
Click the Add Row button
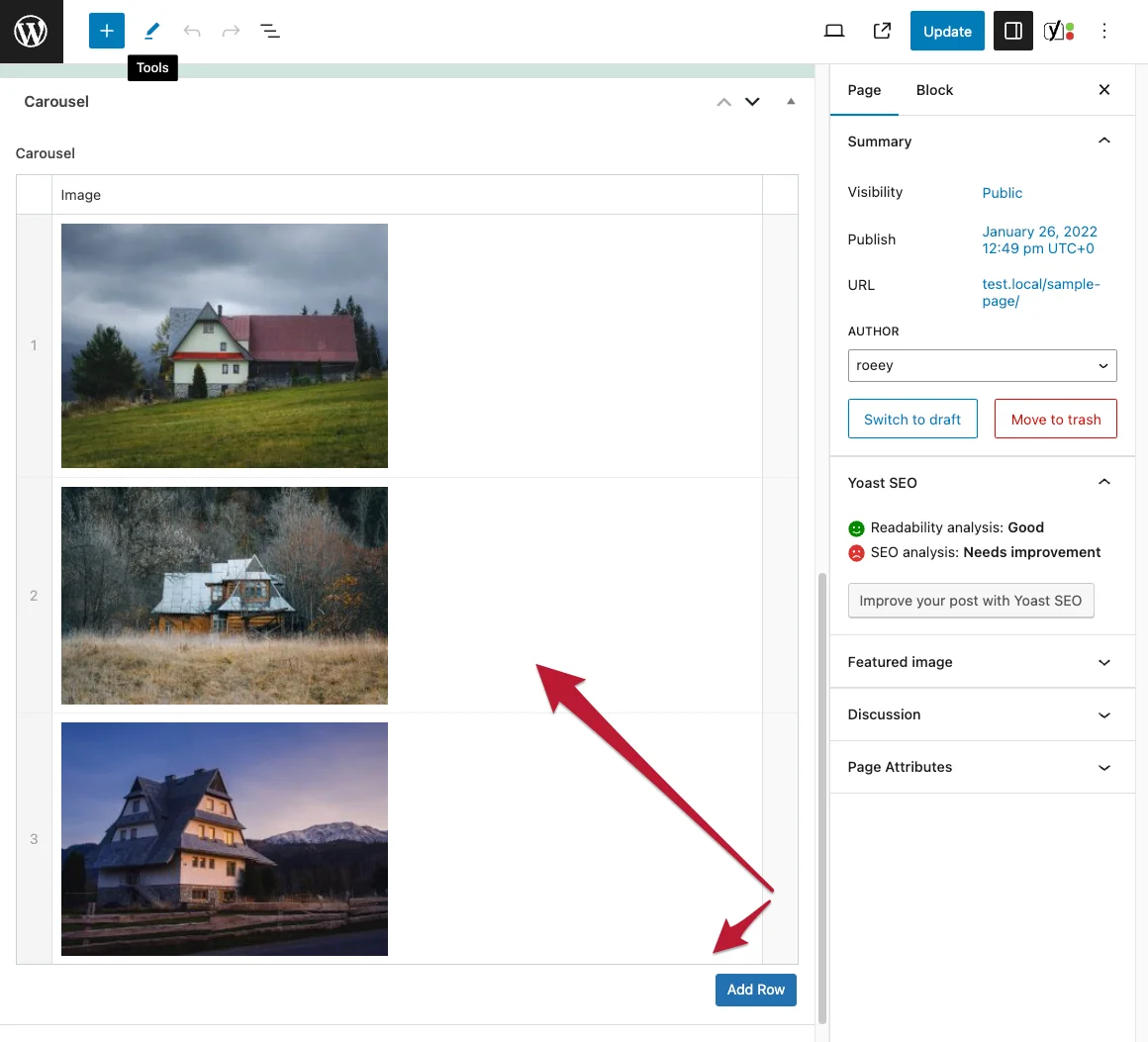pyautogui.click(x=755, y=990)
